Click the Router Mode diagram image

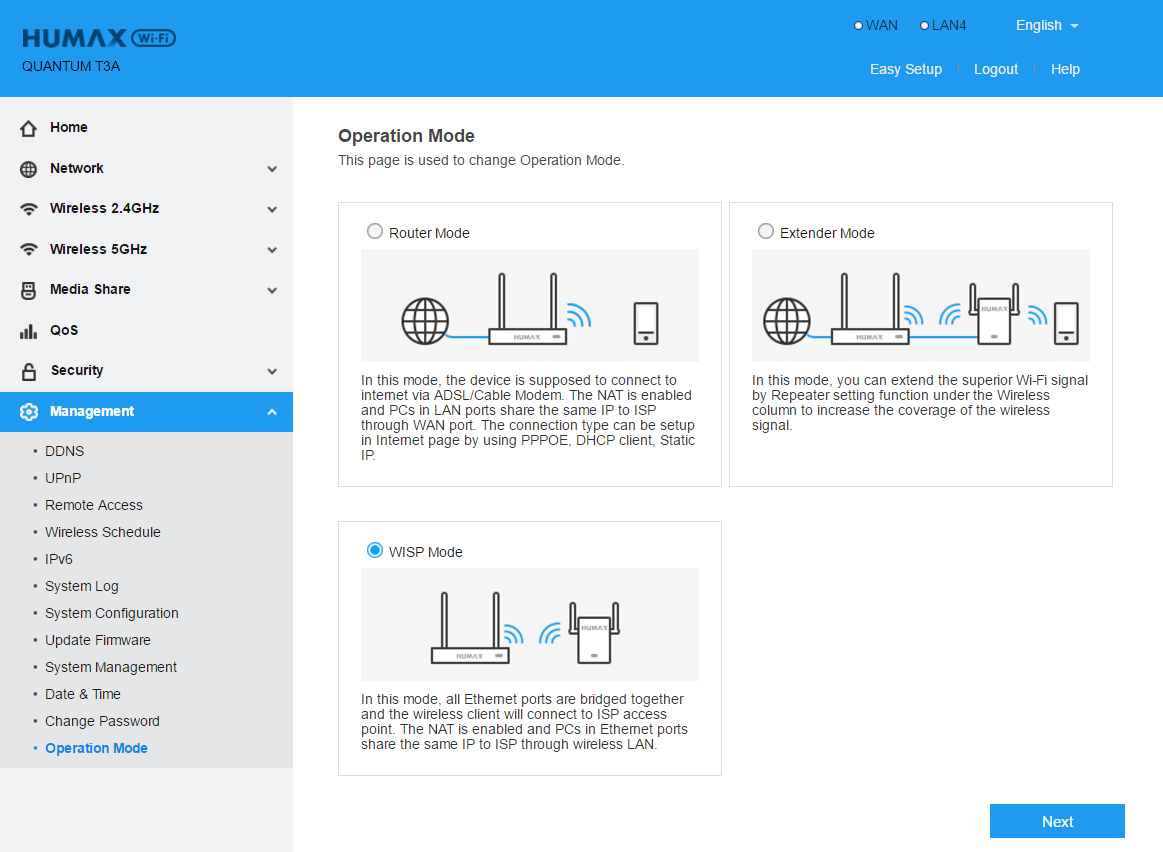[x=530, y=306]
